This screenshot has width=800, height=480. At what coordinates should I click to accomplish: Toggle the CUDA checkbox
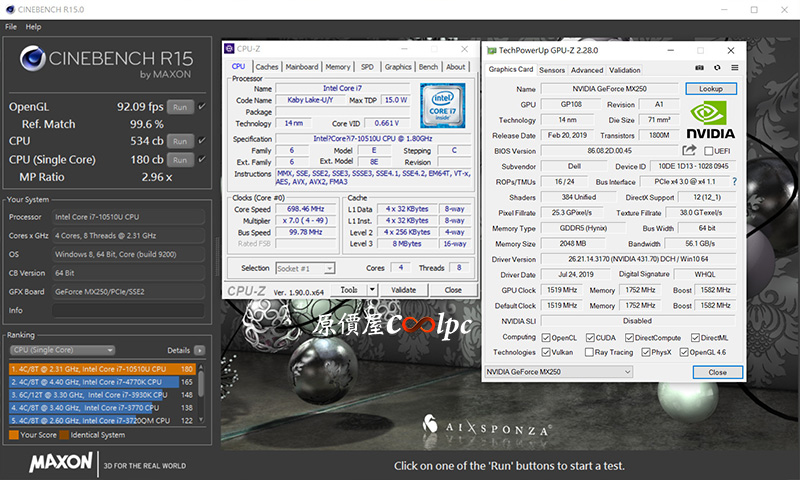[x=590, y=338]
